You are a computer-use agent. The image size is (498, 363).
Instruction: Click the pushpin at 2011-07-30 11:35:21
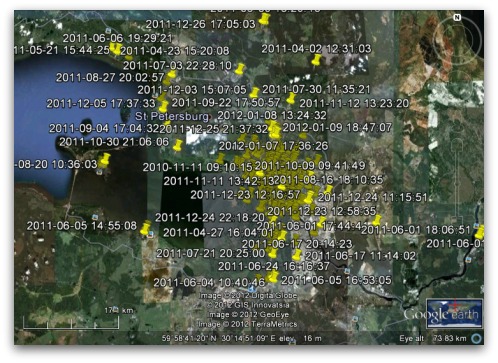click(291, 98)
